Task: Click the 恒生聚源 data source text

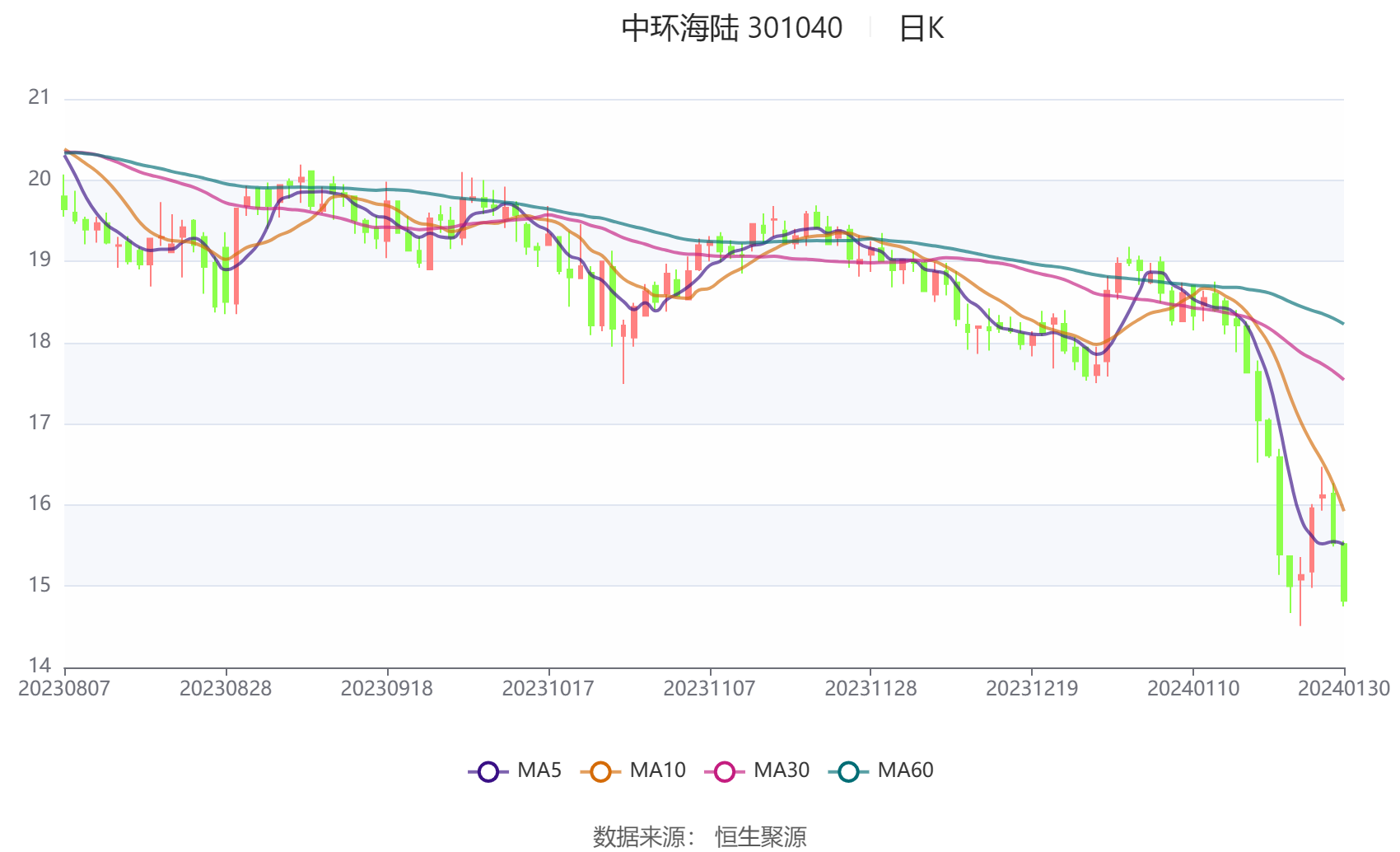Action: tap(761, 836)
